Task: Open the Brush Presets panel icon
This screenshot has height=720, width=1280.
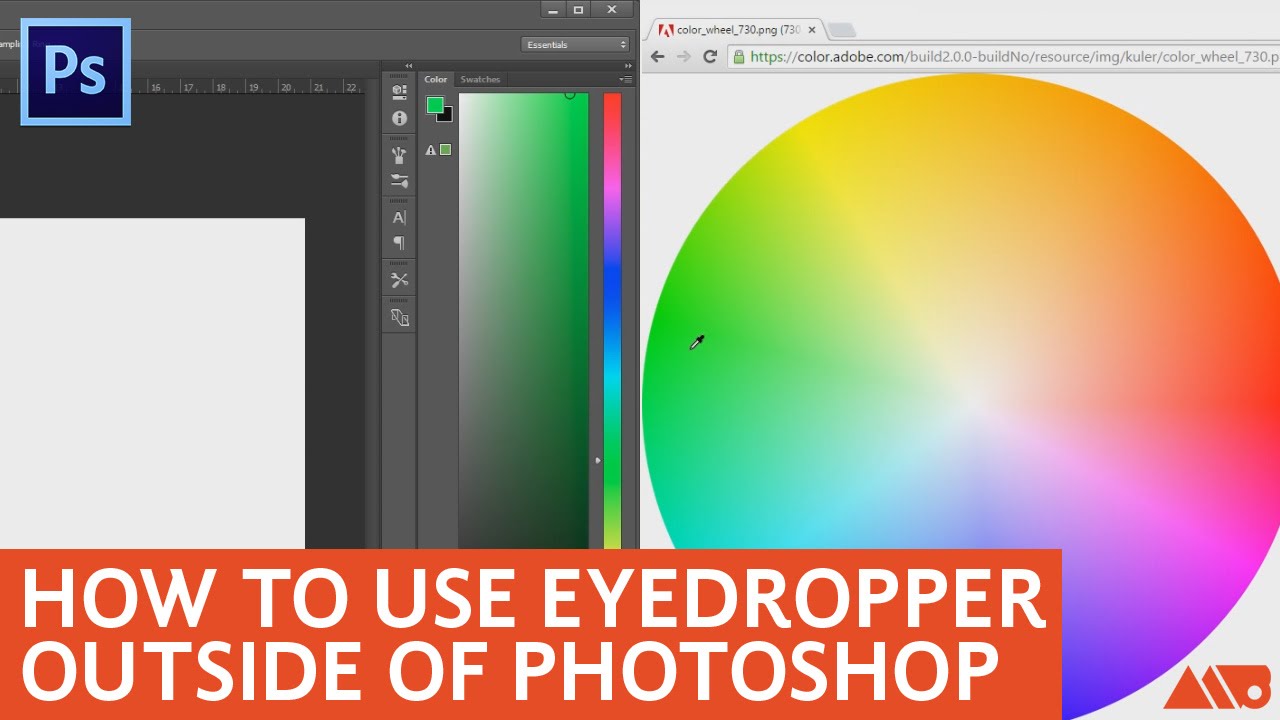Action: click(399, 155)
